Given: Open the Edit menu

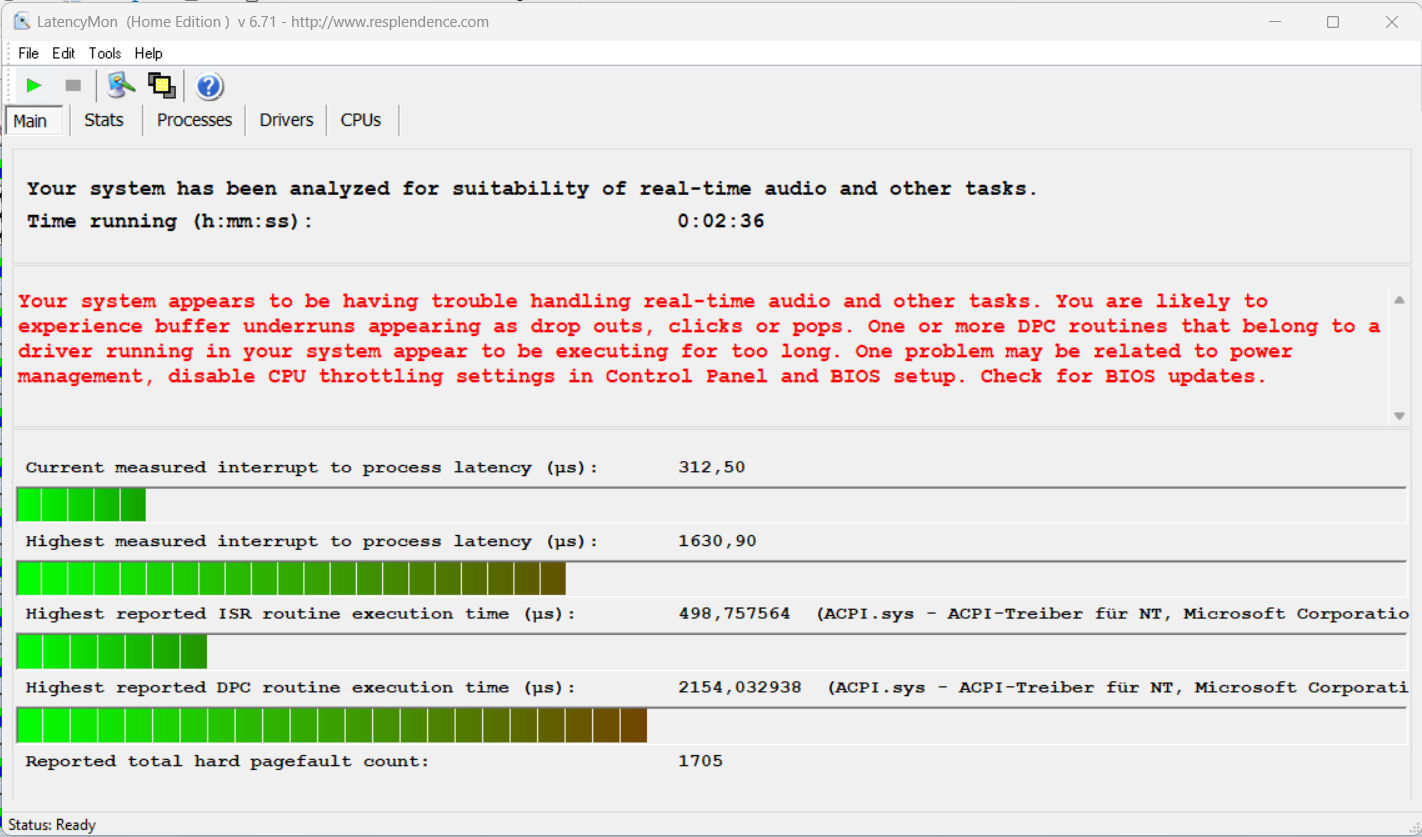Looking at the screenshot, I should [x=63, y=53].
